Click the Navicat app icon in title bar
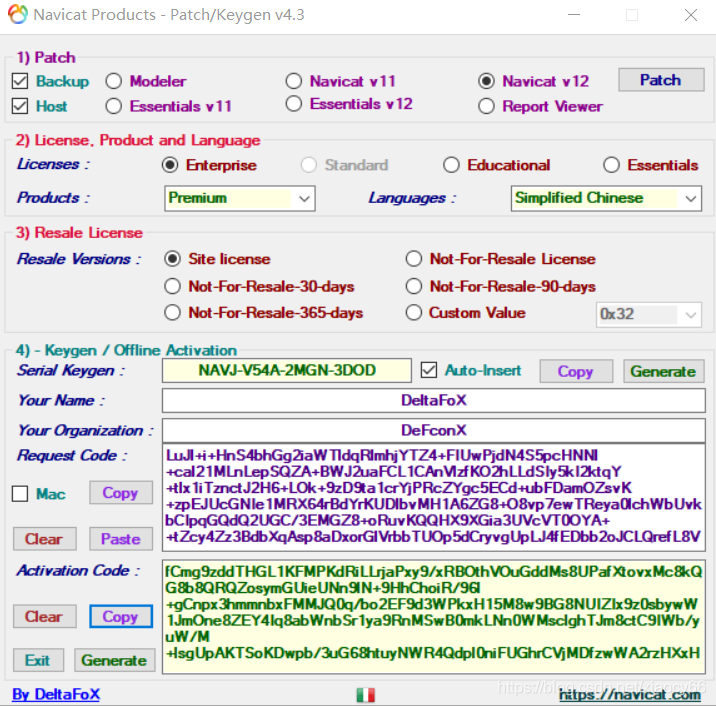The height and width of the screenshot is (706, 716). [x=18, y=14]
